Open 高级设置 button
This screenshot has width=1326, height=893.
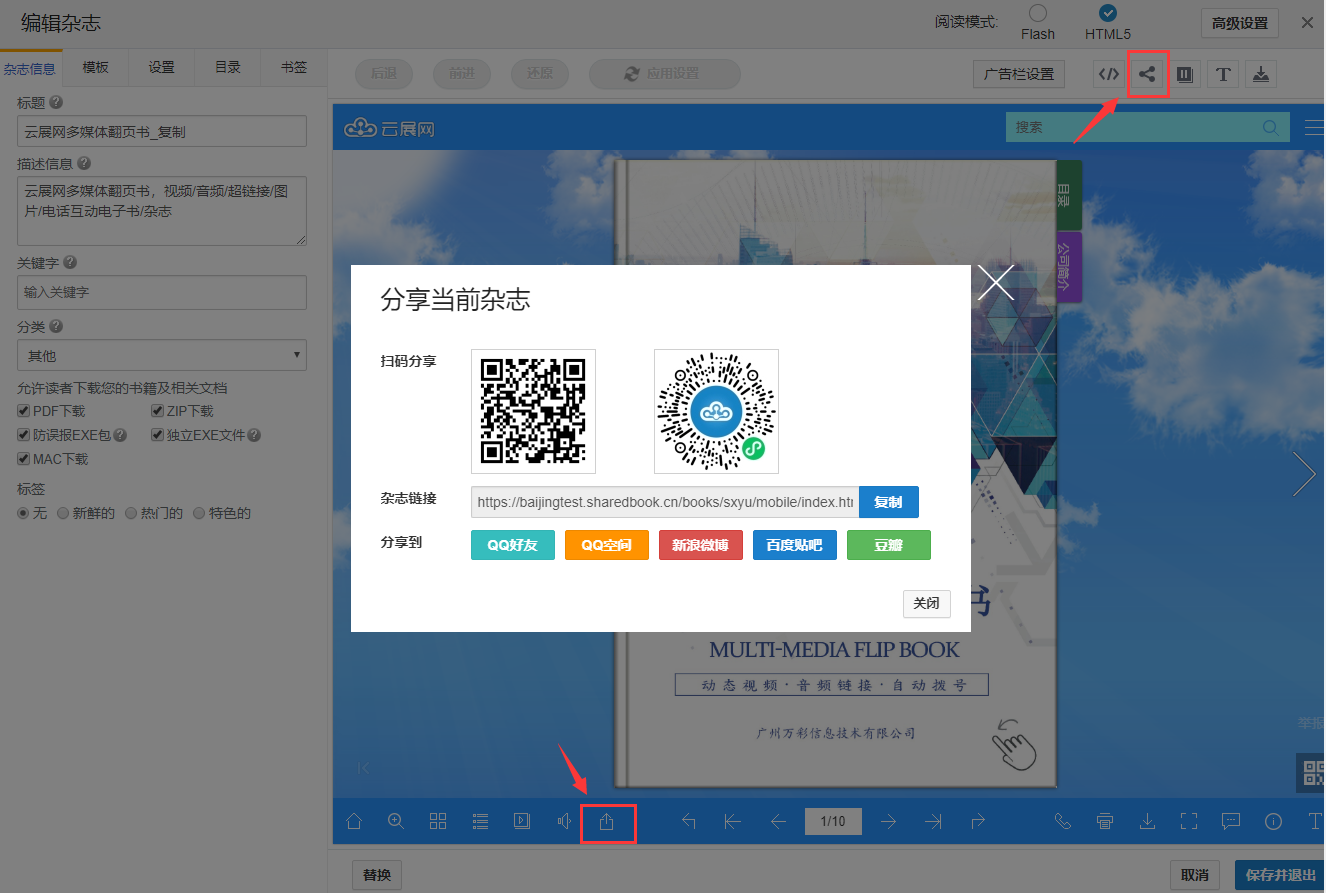[x=1240, y=23]
